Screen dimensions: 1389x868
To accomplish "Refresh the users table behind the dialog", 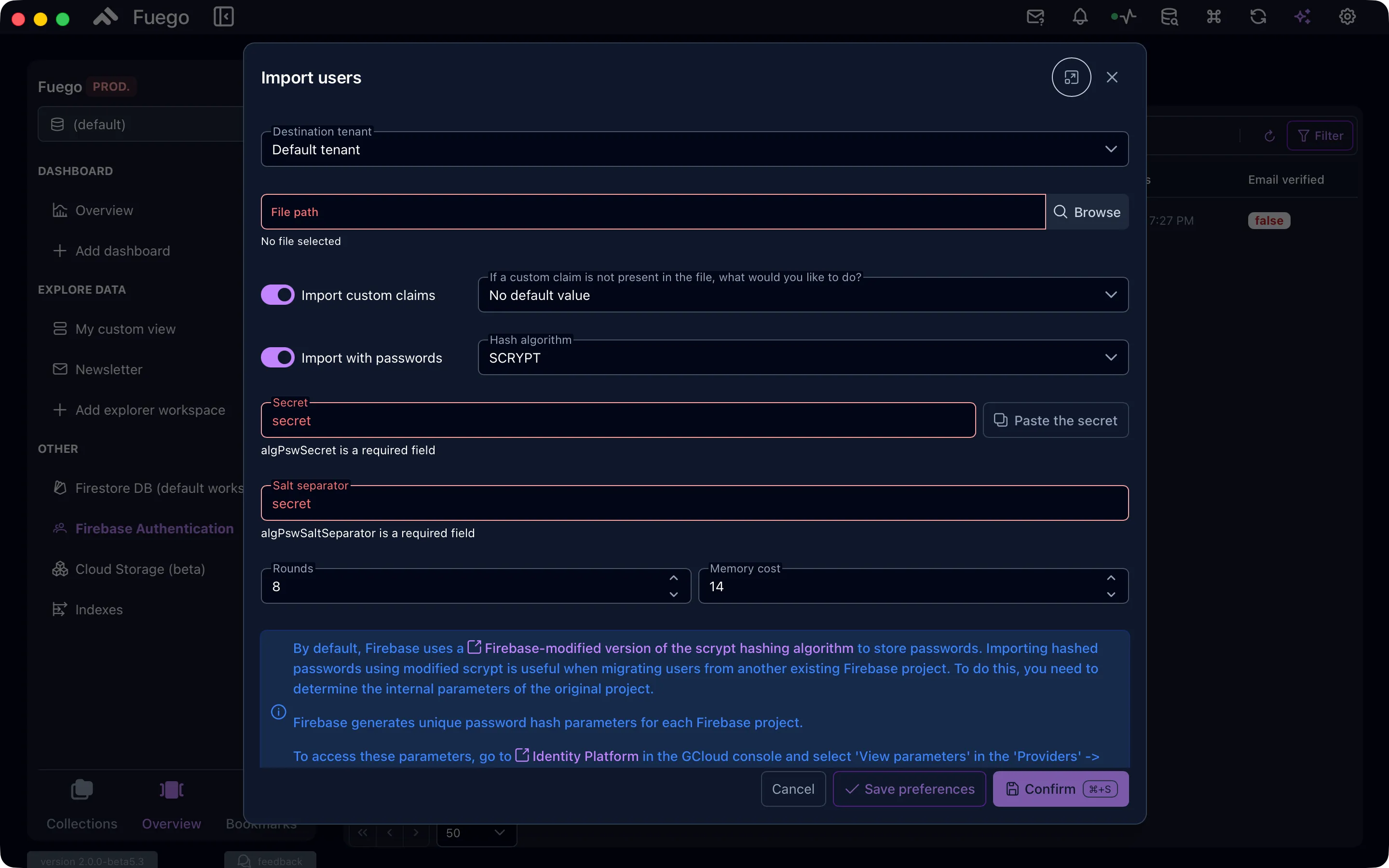I will [x=1269, y=136].
